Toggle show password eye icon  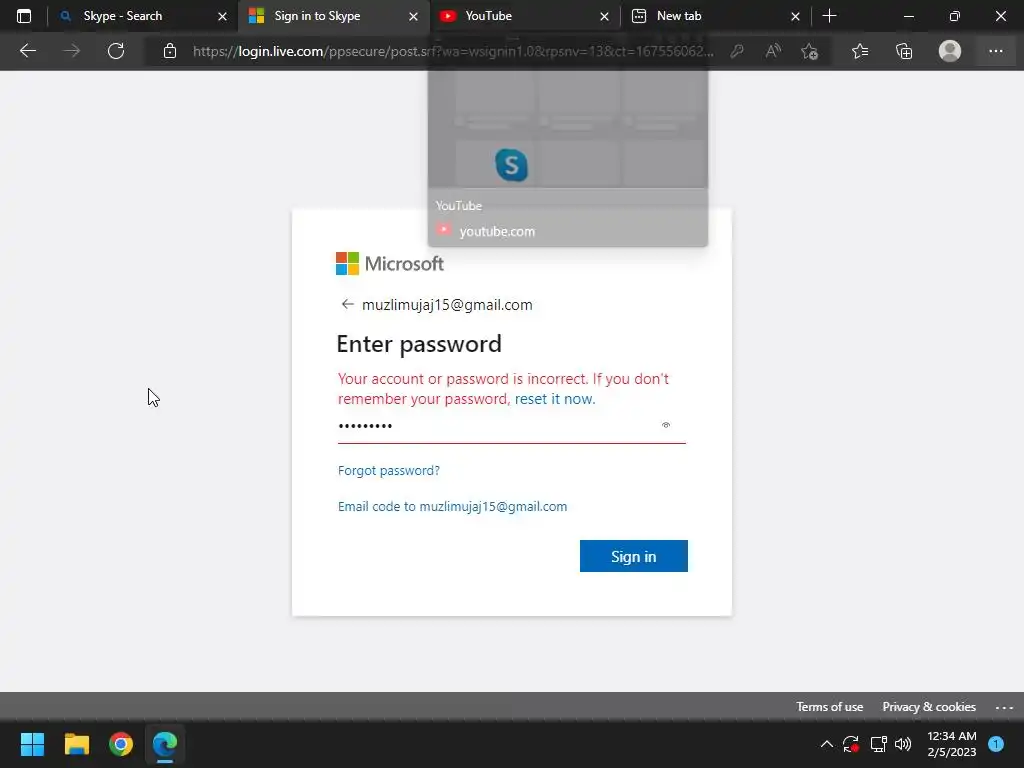(x=665, y=425)
